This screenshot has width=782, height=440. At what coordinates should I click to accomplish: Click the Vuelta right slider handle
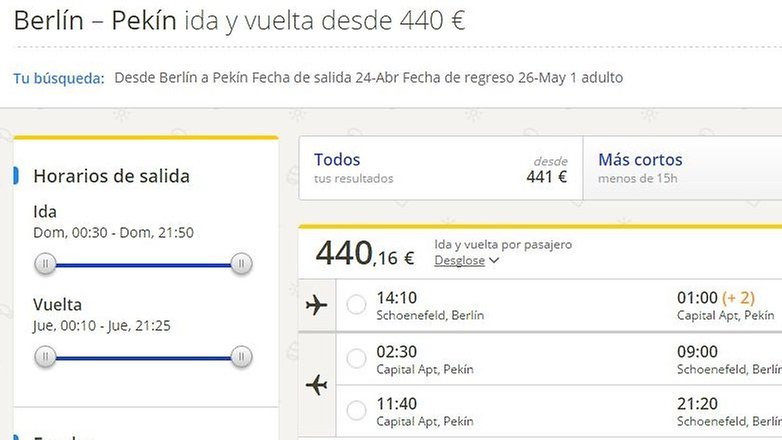241,356
